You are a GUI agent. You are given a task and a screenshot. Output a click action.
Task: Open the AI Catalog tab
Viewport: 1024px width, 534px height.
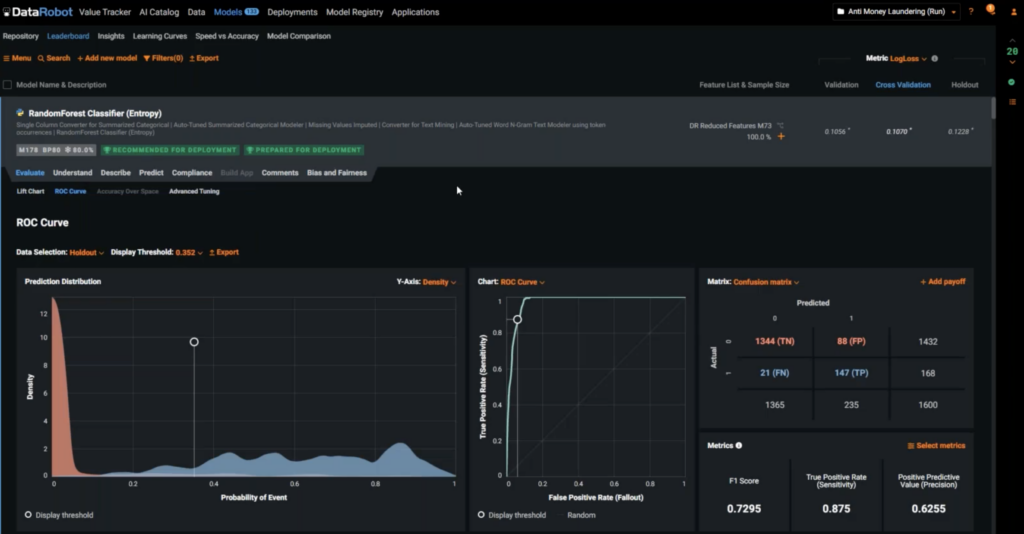(x=159, y=12)
